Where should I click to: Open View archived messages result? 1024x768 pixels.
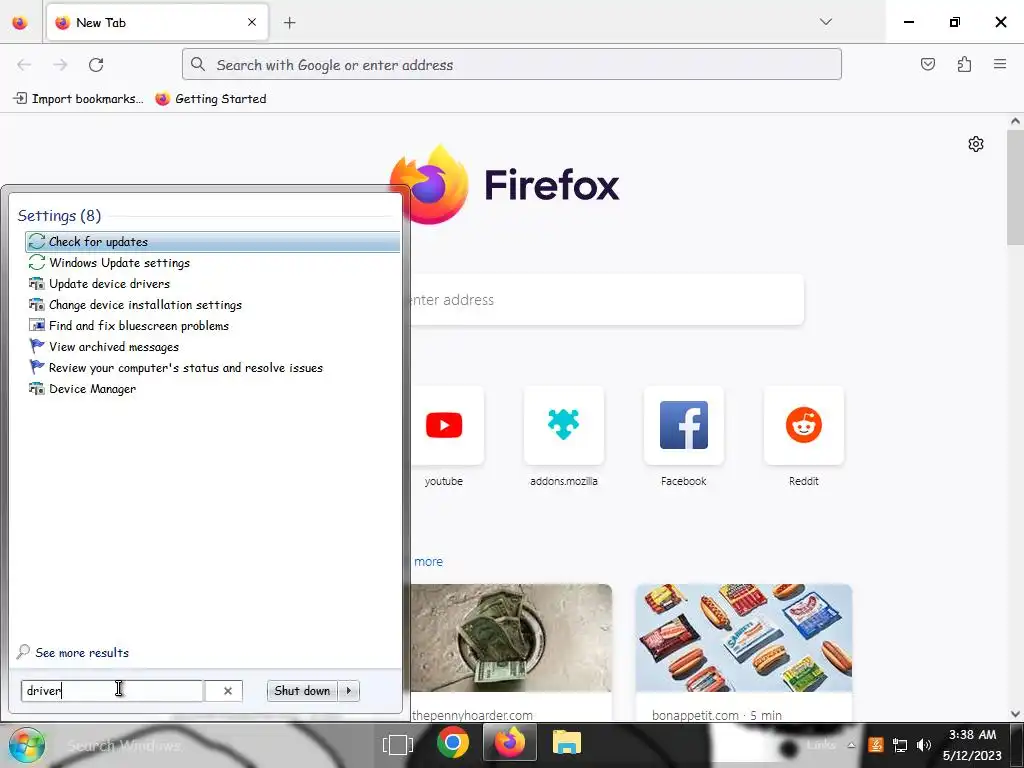tap(213, 346)
